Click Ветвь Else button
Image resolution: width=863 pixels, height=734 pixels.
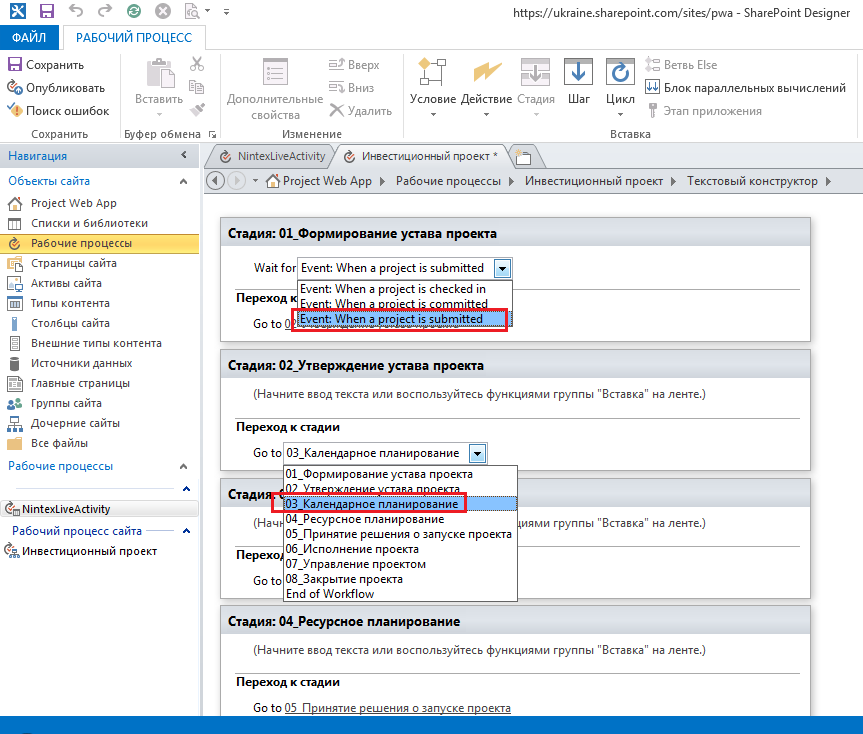point(681,65)
